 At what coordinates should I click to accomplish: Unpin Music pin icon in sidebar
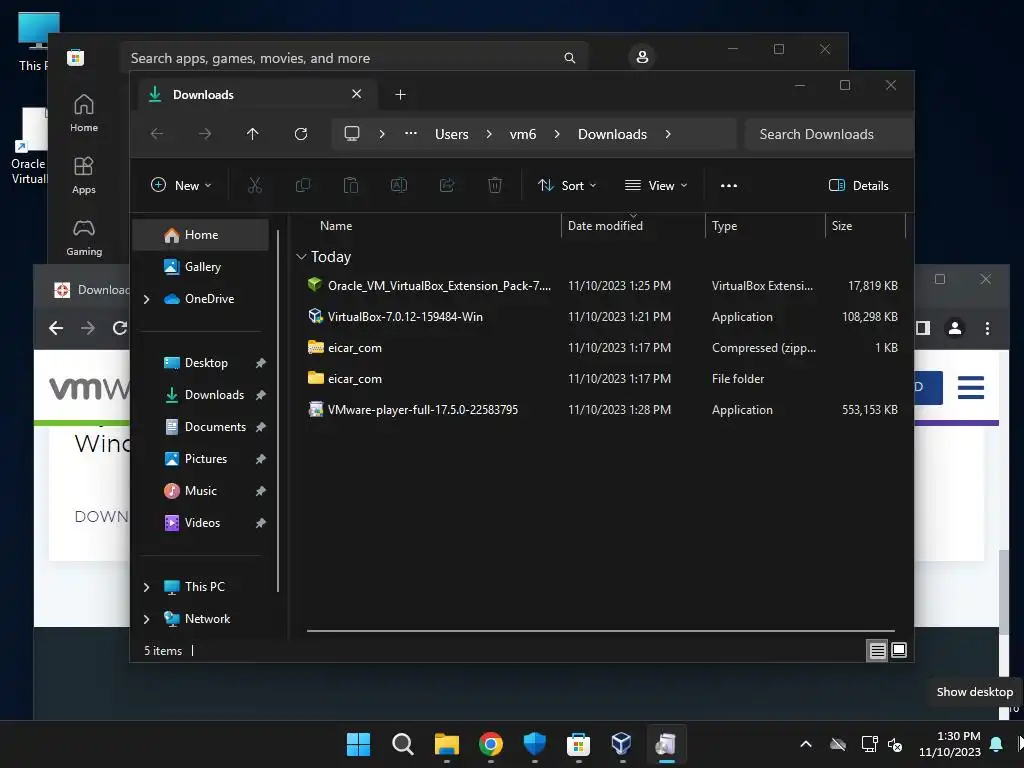[x=260, y=491]
